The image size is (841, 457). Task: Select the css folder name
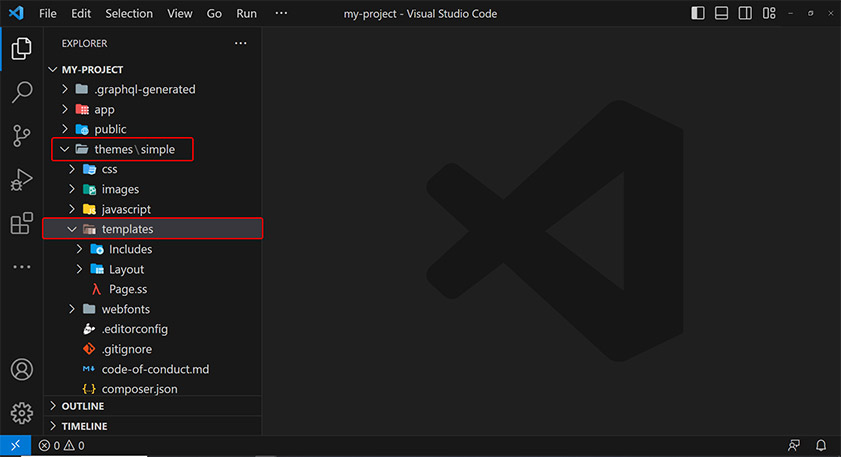point(109,169)
